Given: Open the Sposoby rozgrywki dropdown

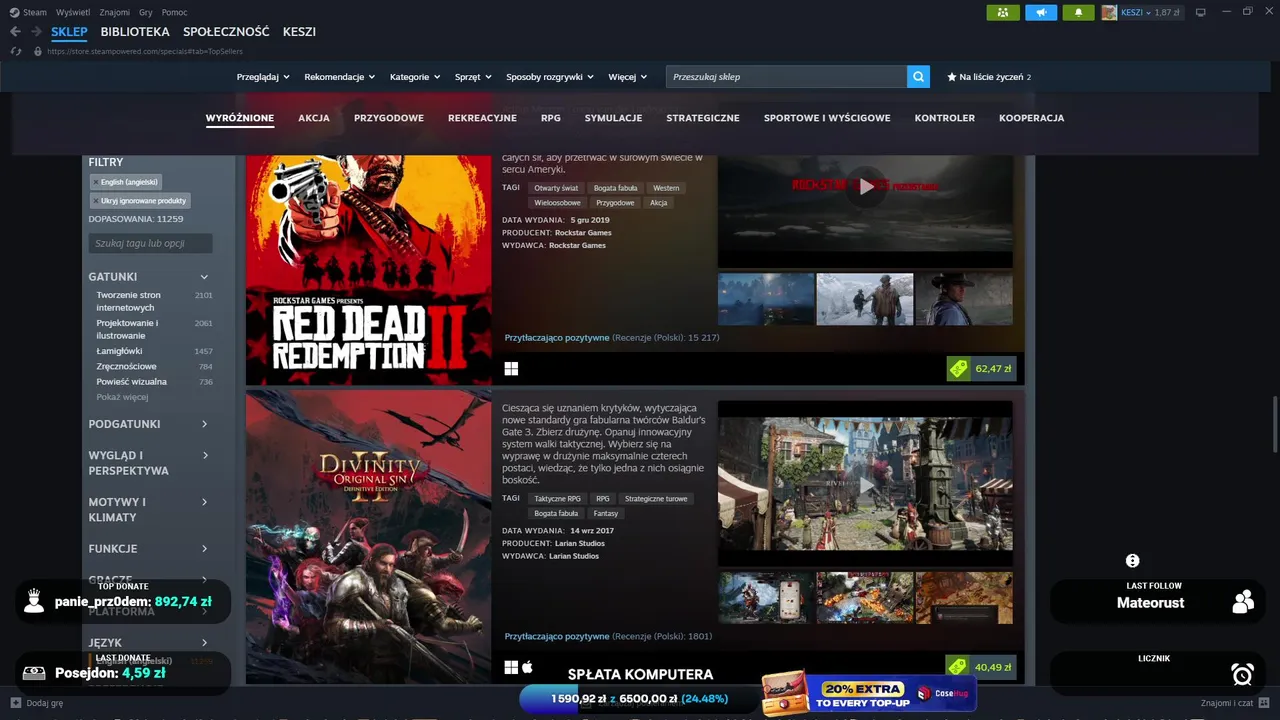Looking at the screenshot, I should tap(550, 77).
